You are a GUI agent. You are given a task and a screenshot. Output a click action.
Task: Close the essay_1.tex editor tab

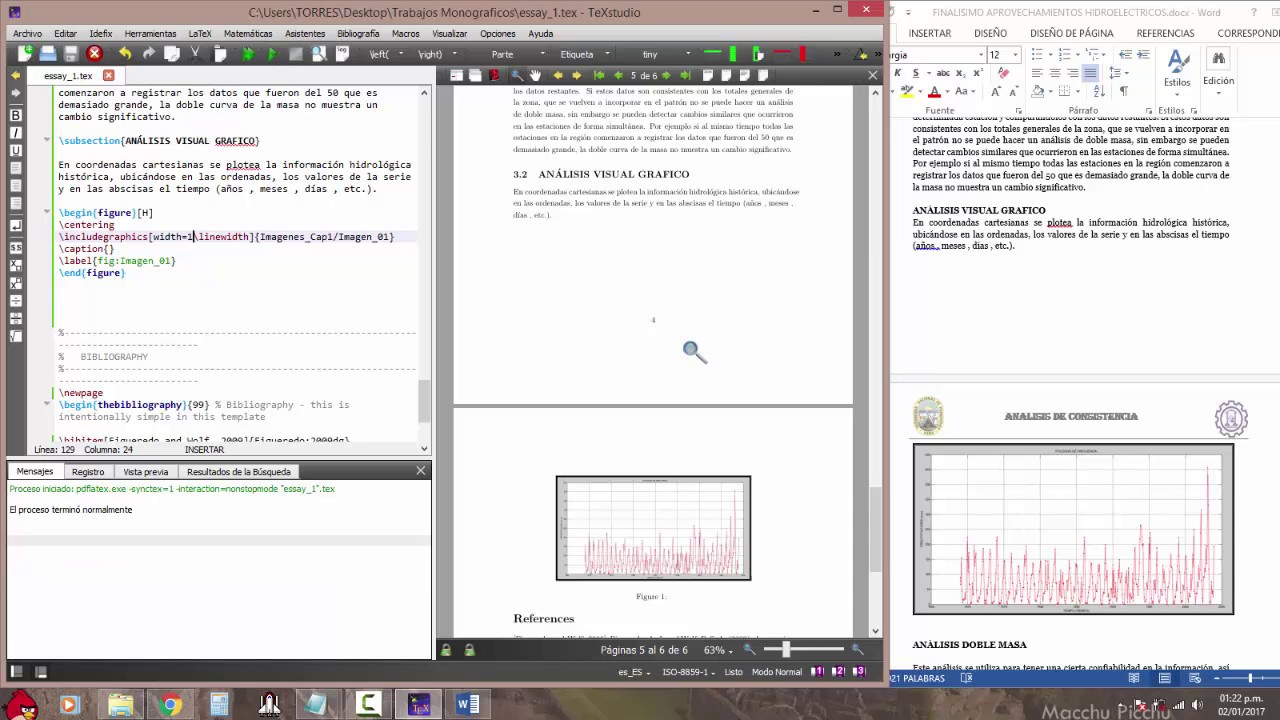click(x=108, y=75)
